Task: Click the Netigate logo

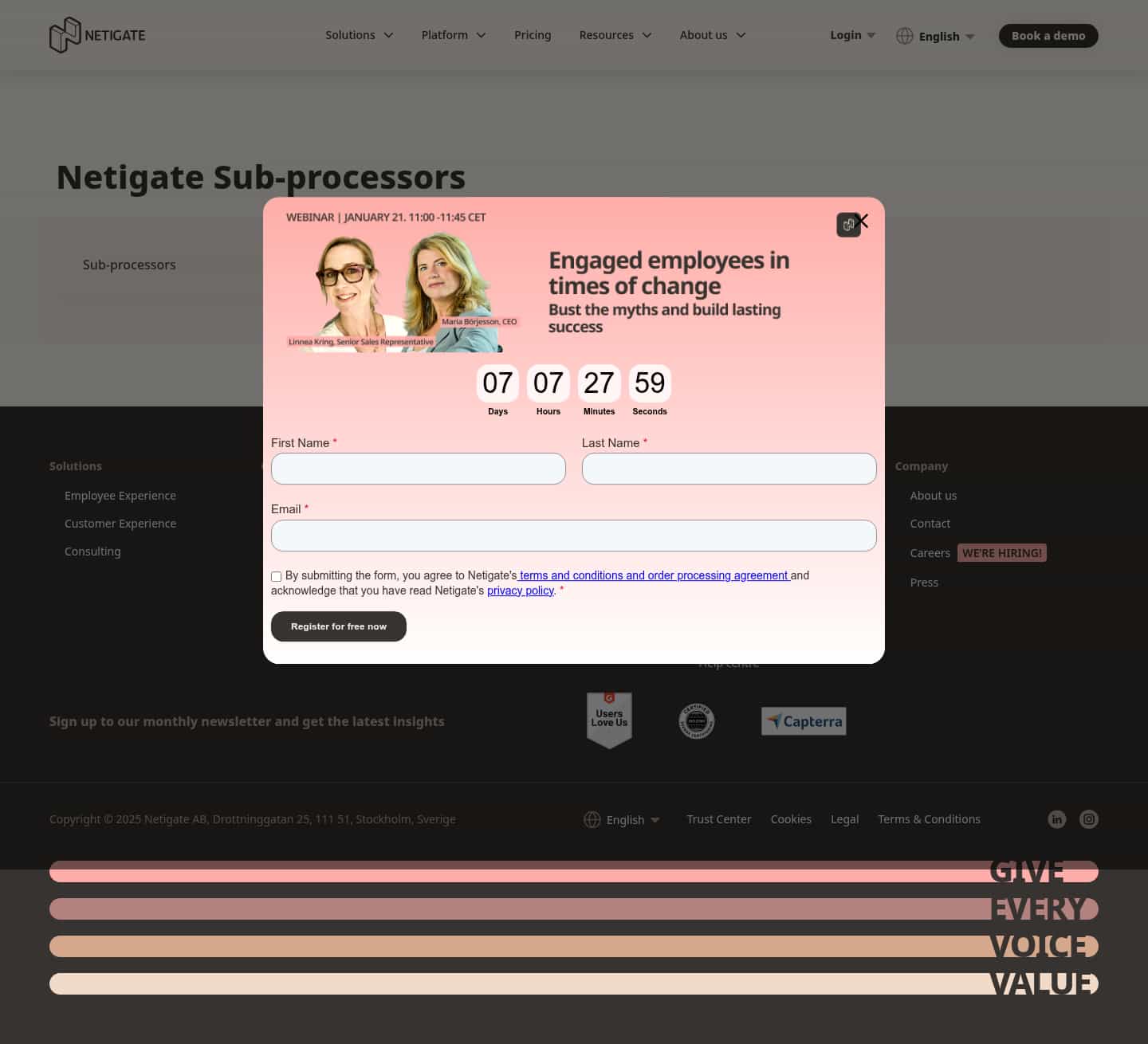Action: tap(96, 34)
